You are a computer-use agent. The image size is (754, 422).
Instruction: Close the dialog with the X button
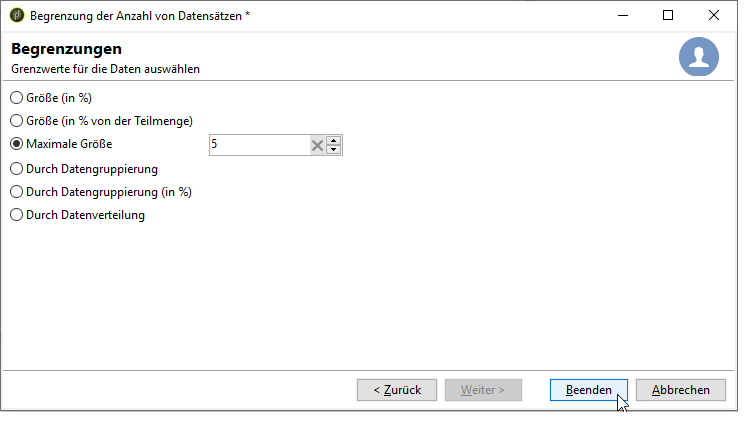click(x=714, y=15)
